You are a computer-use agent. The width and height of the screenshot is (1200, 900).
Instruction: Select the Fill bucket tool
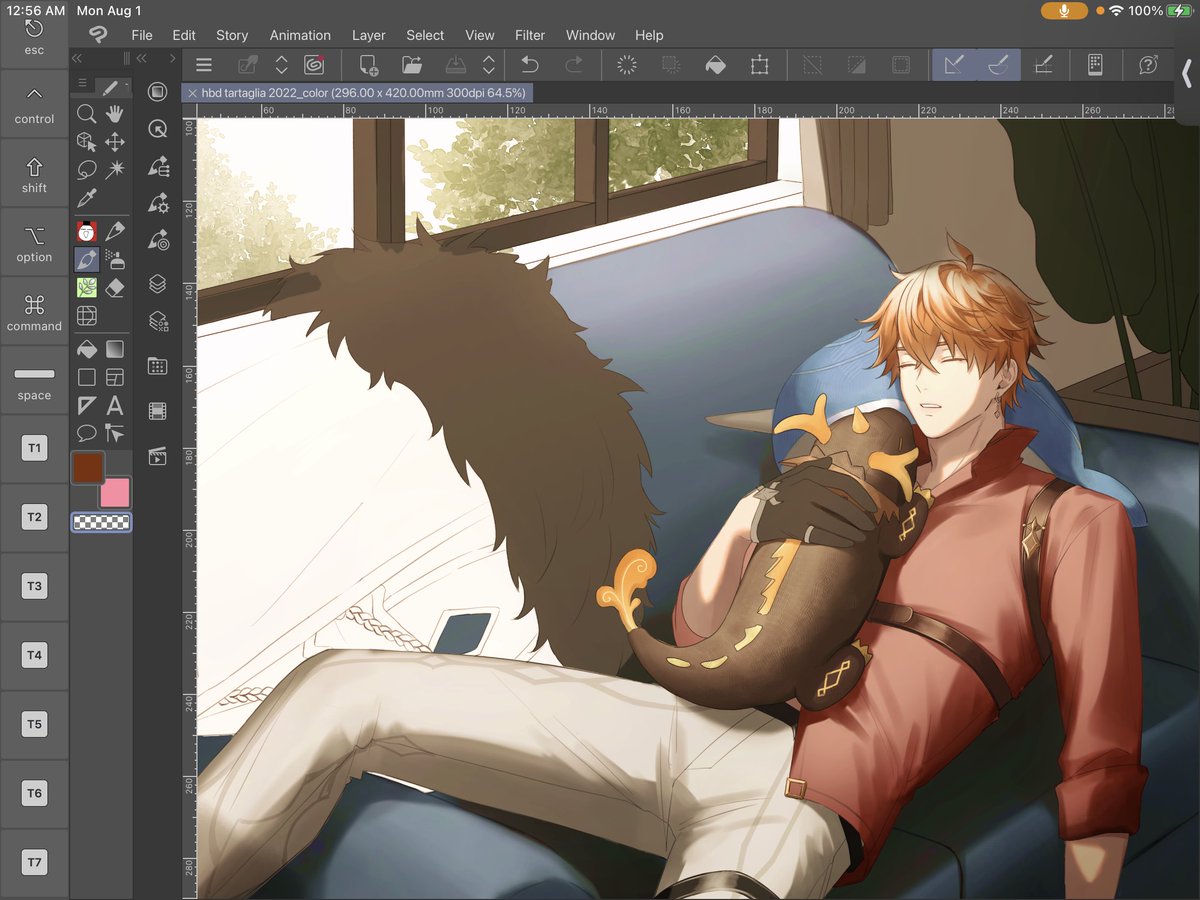tap(87, 349)
